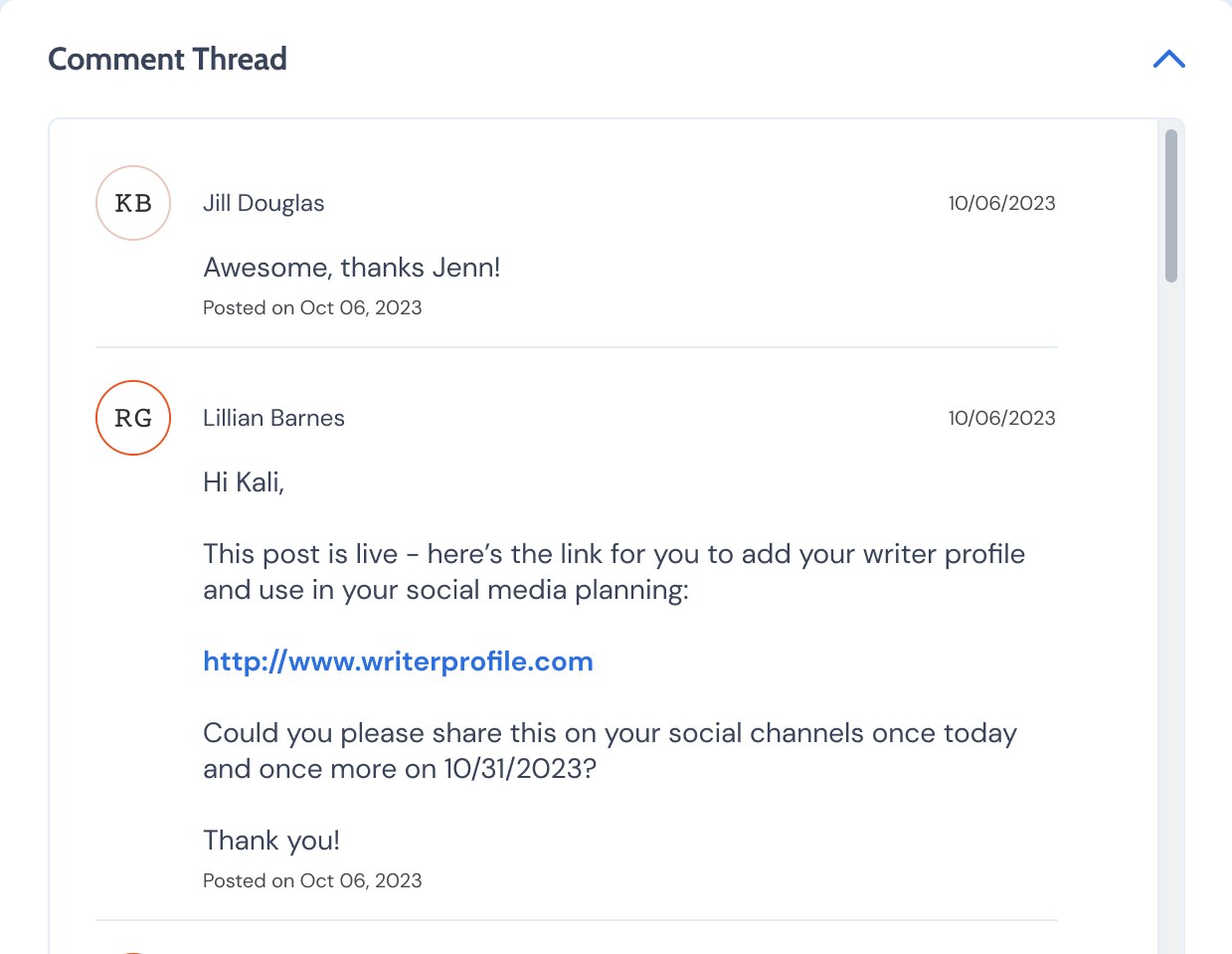
Task: Click 'Posted on Oct 06, 2023' under Lillian's comment
Action: 312,880
